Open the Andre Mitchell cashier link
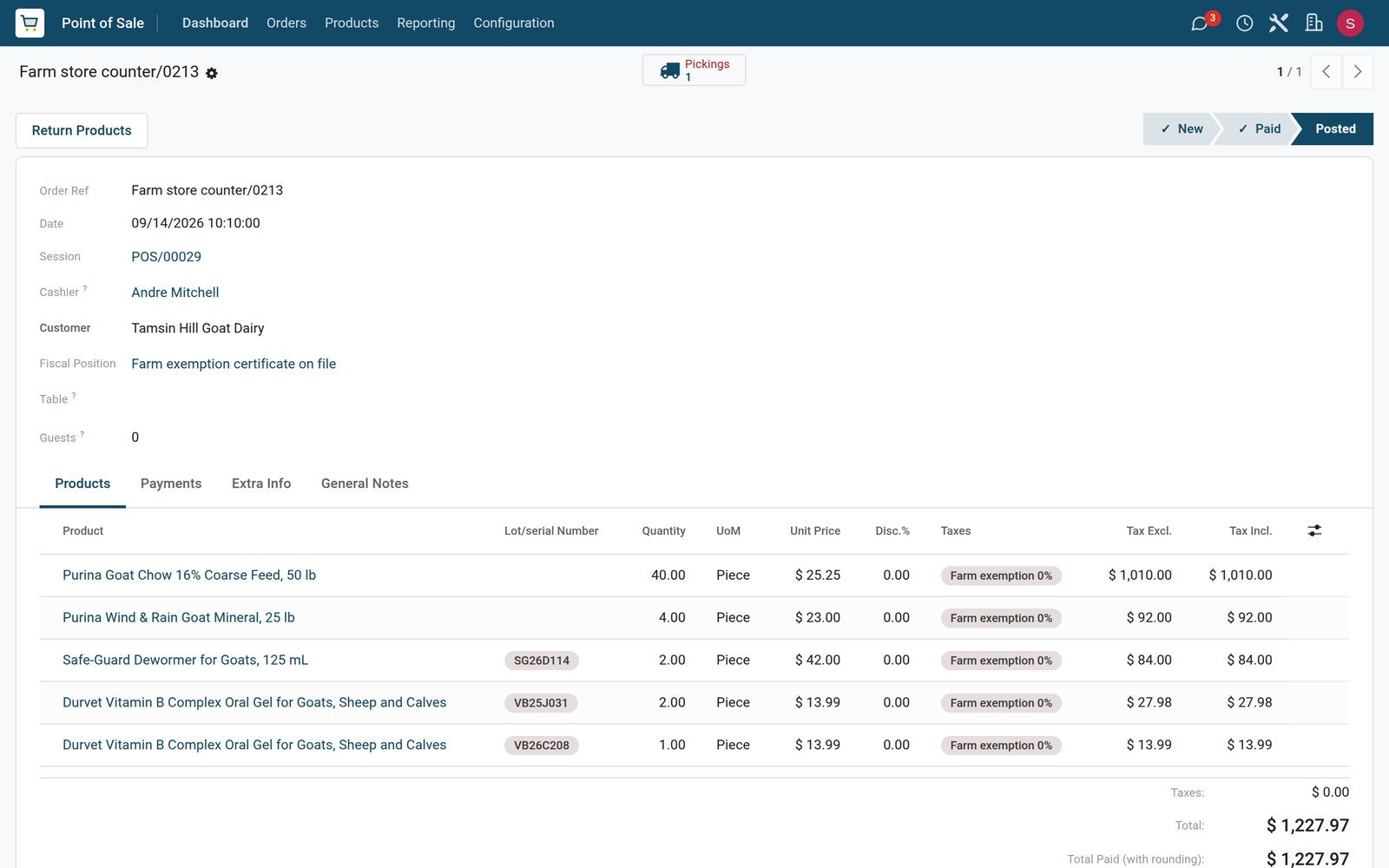 175,293
